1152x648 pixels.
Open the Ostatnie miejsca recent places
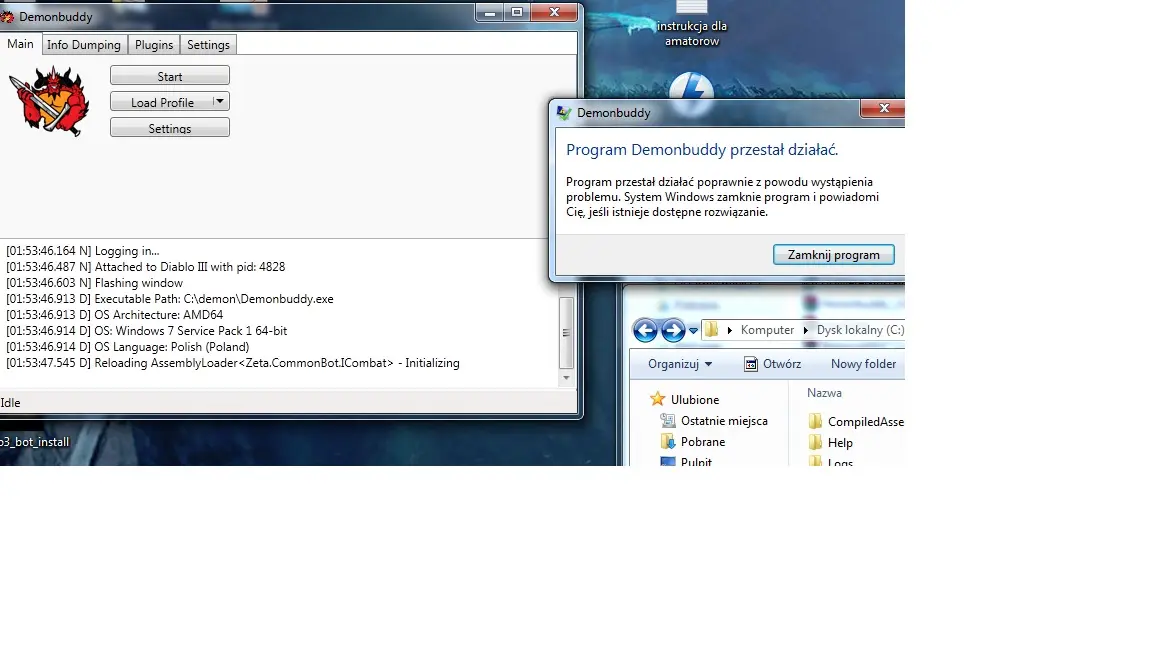click(723, 421)
